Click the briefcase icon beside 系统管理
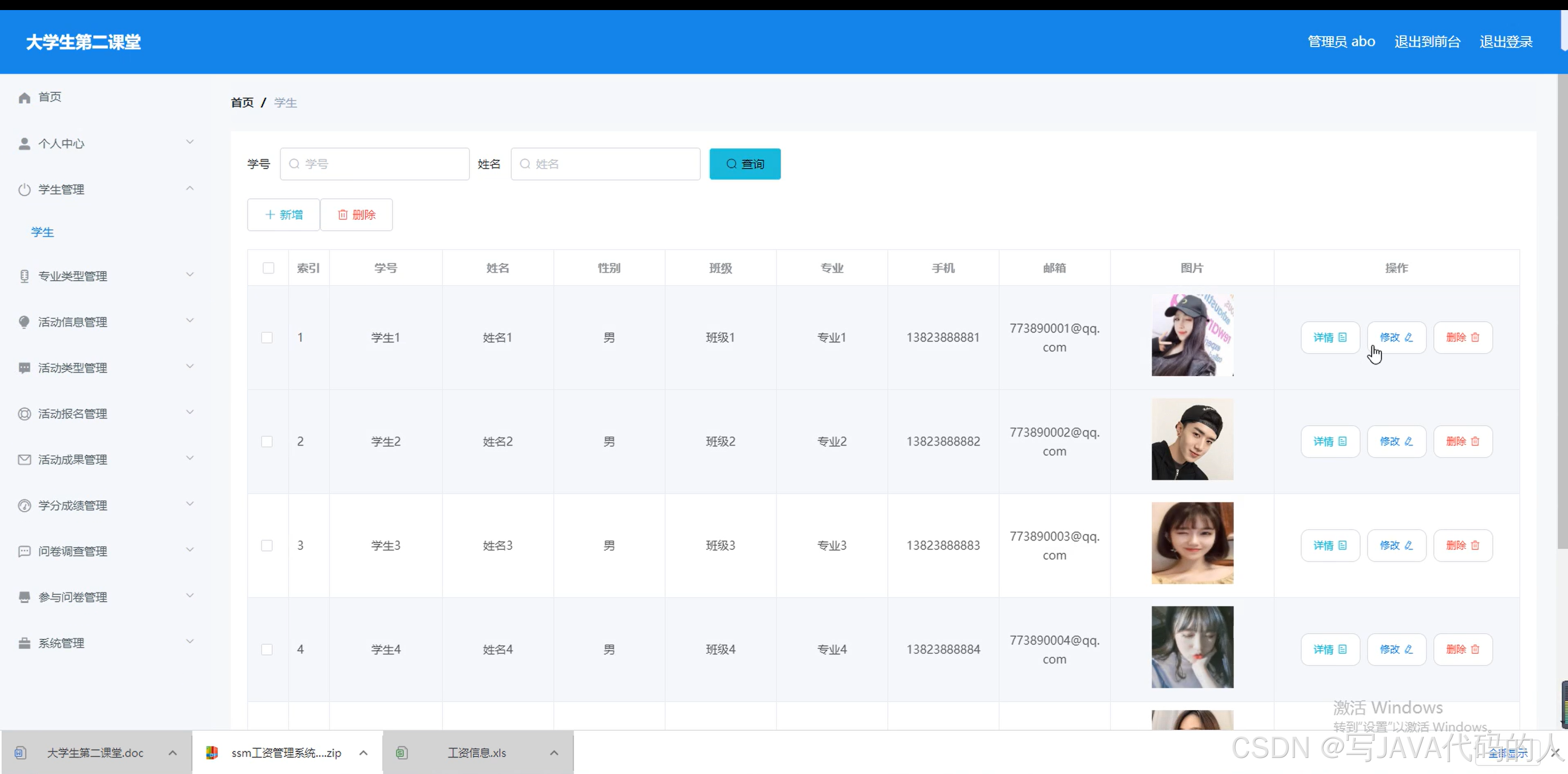1568x774 pixels. click(24, 643)
